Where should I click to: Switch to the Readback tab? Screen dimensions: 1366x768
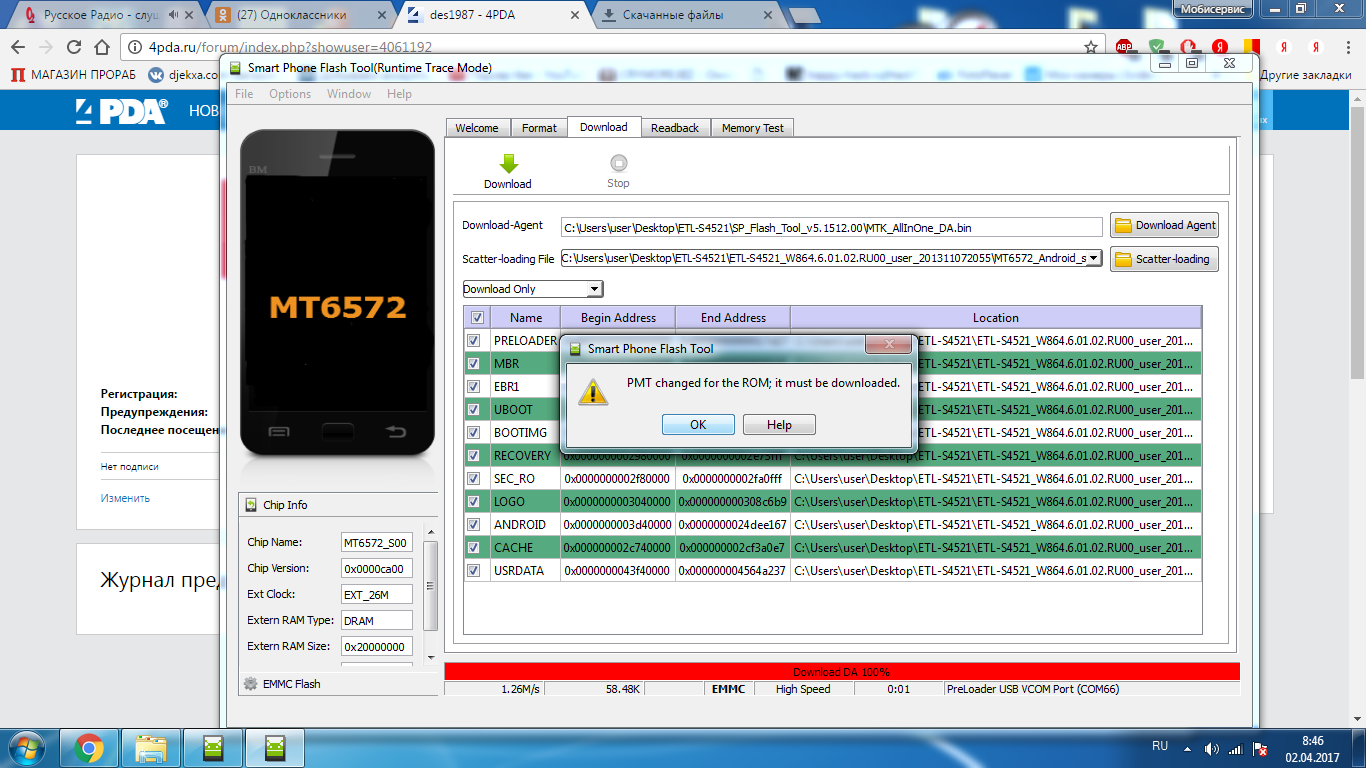[x=675, y=128]
